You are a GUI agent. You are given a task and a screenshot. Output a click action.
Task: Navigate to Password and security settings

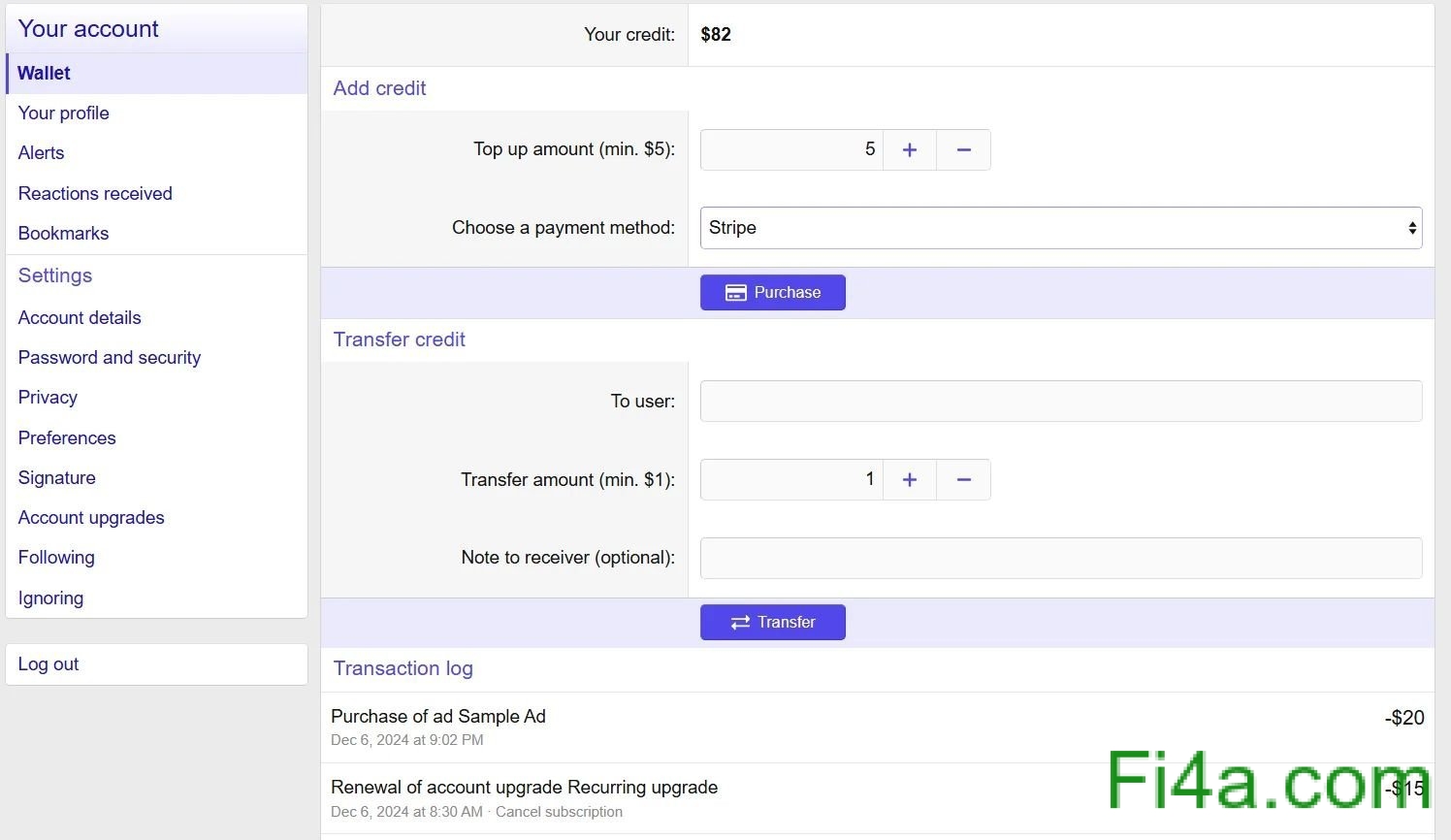(x=110, y=358)
